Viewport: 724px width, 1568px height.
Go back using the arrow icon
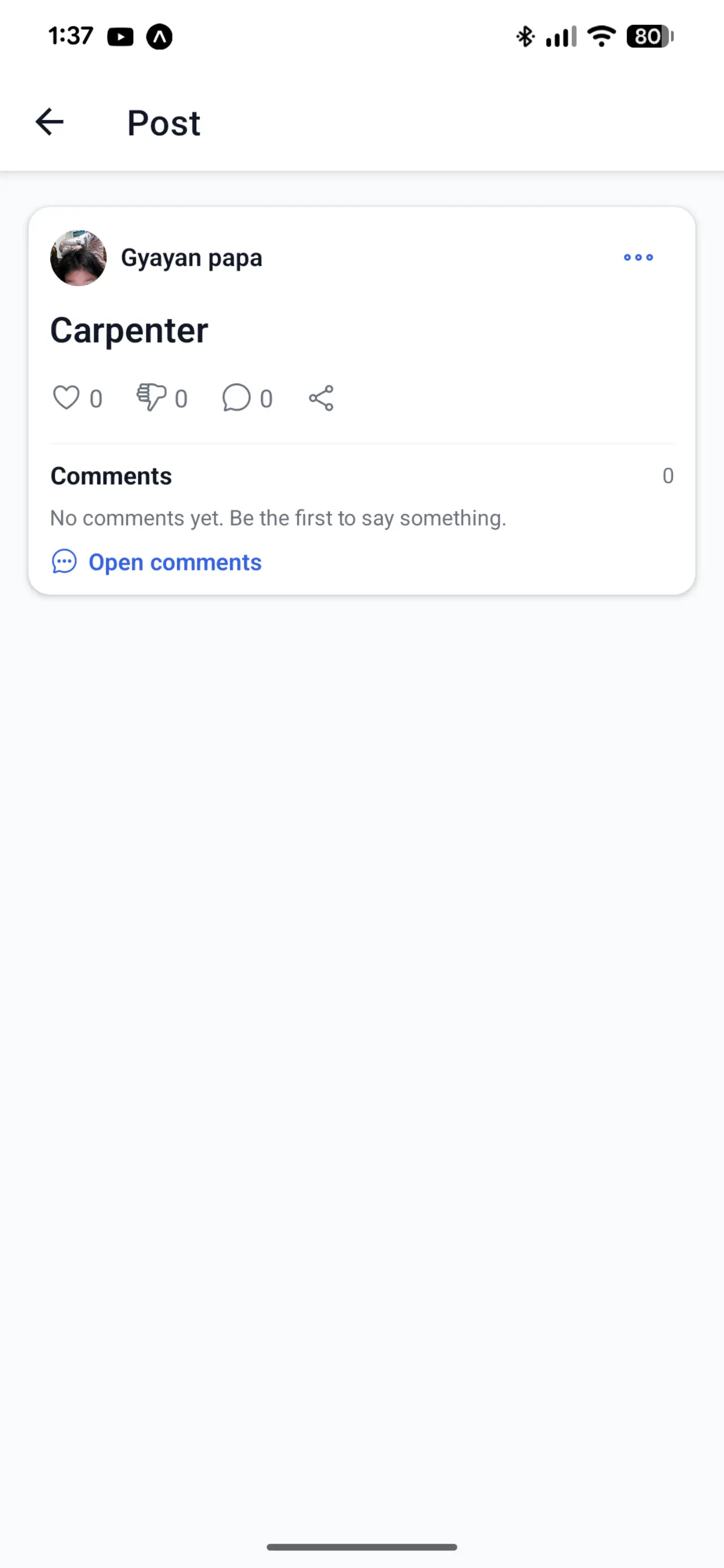(x=49, y=122)
